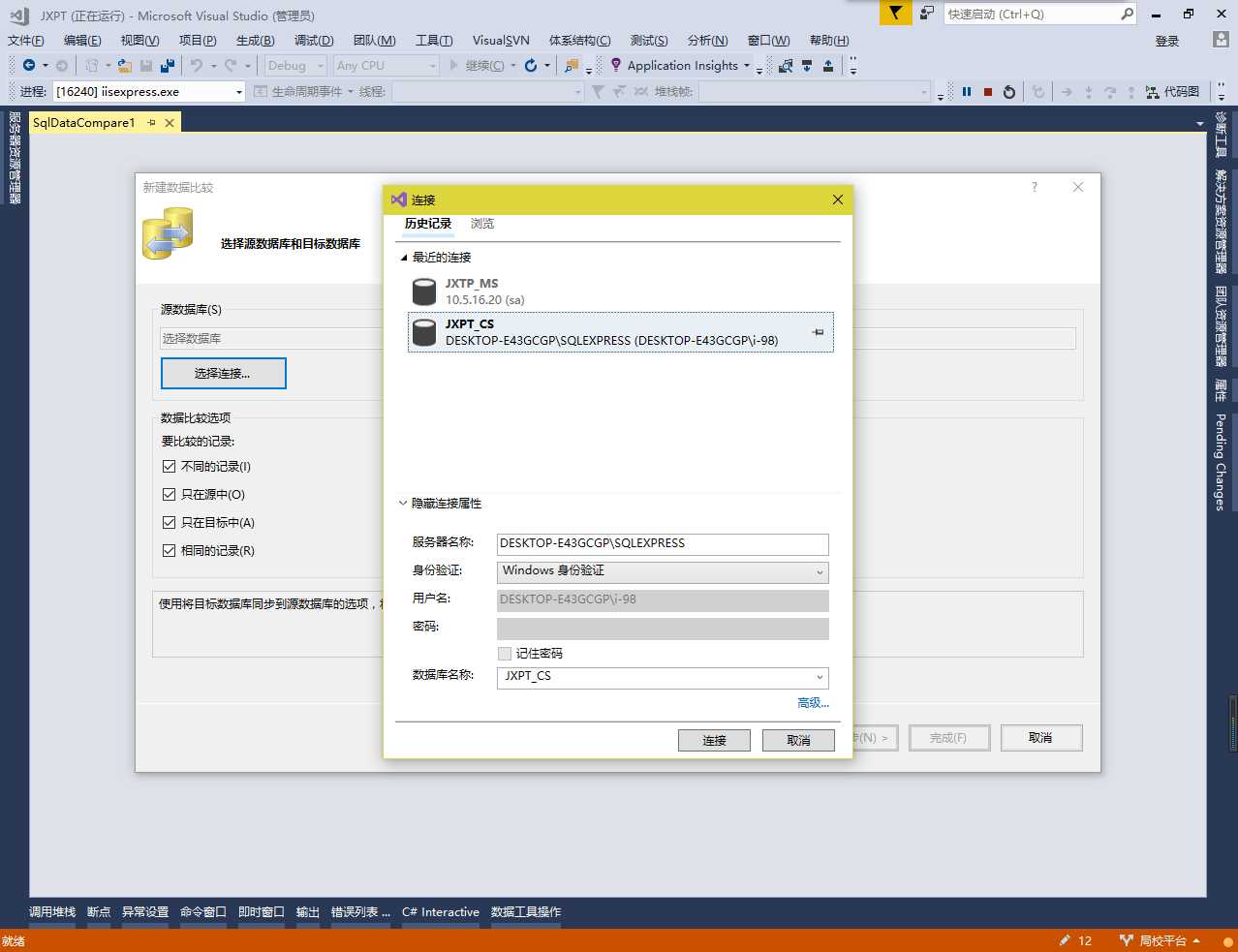Pause debugging with the break all icon

(967, 92)
